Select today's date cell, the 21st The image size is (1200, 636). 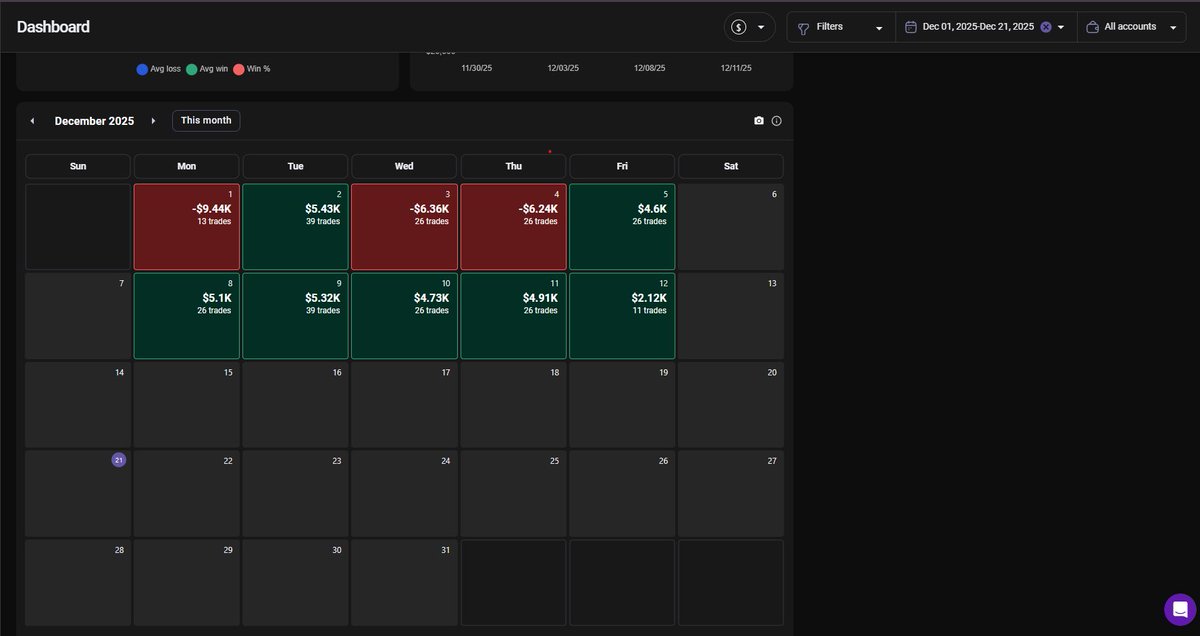pyautogui.click(x=78, y=494)
